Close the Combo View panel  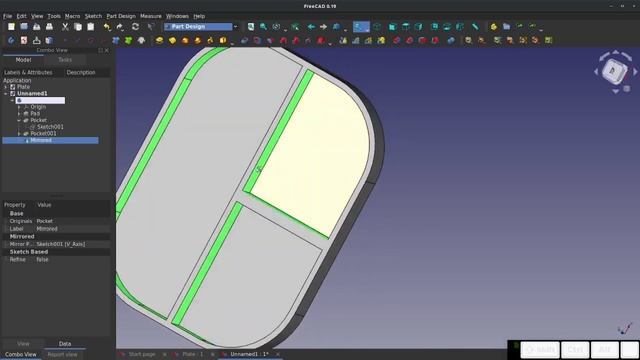pos(107,50)
